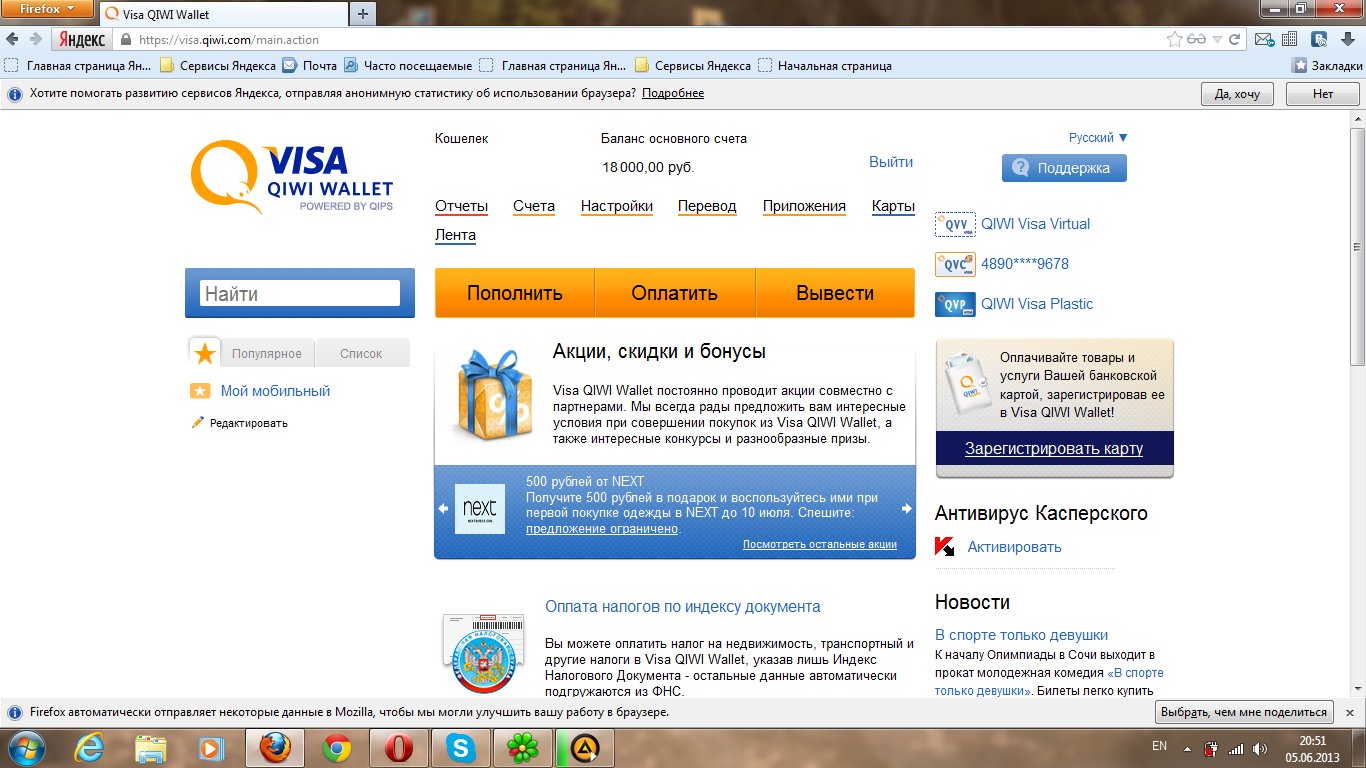Click the Да, хочу button
Screen dimensions: 1366x768
[1237, 94]
